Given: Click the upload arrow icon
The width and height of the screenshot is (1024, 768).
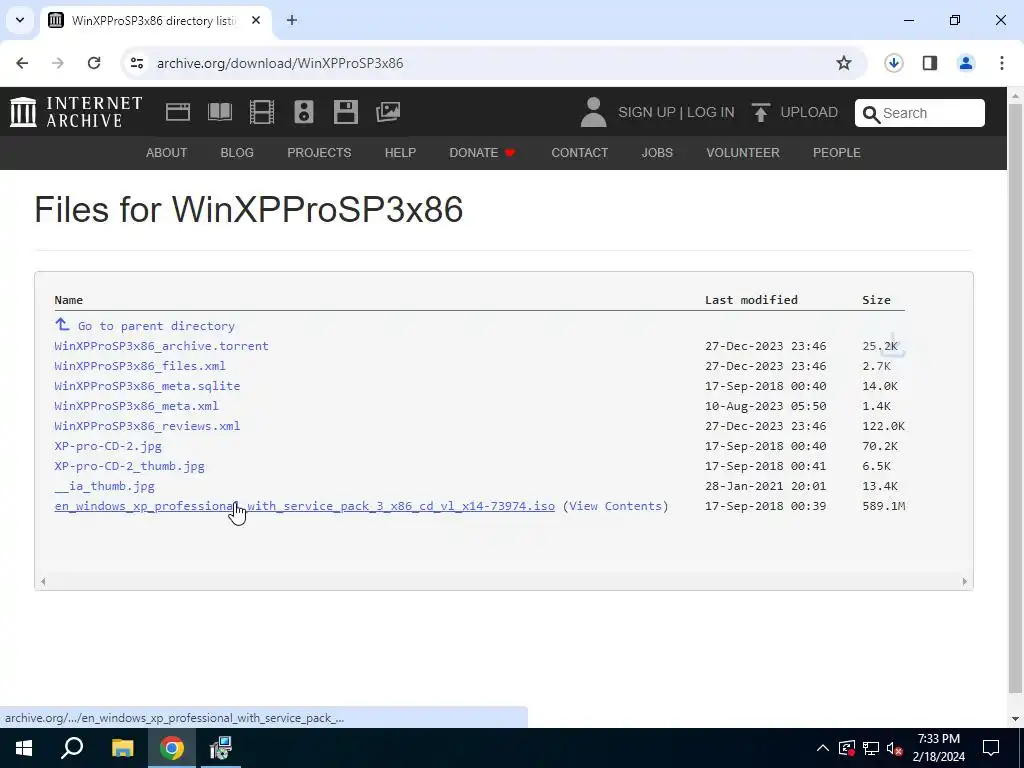Looking at the screenshot, I should point(760,112).
